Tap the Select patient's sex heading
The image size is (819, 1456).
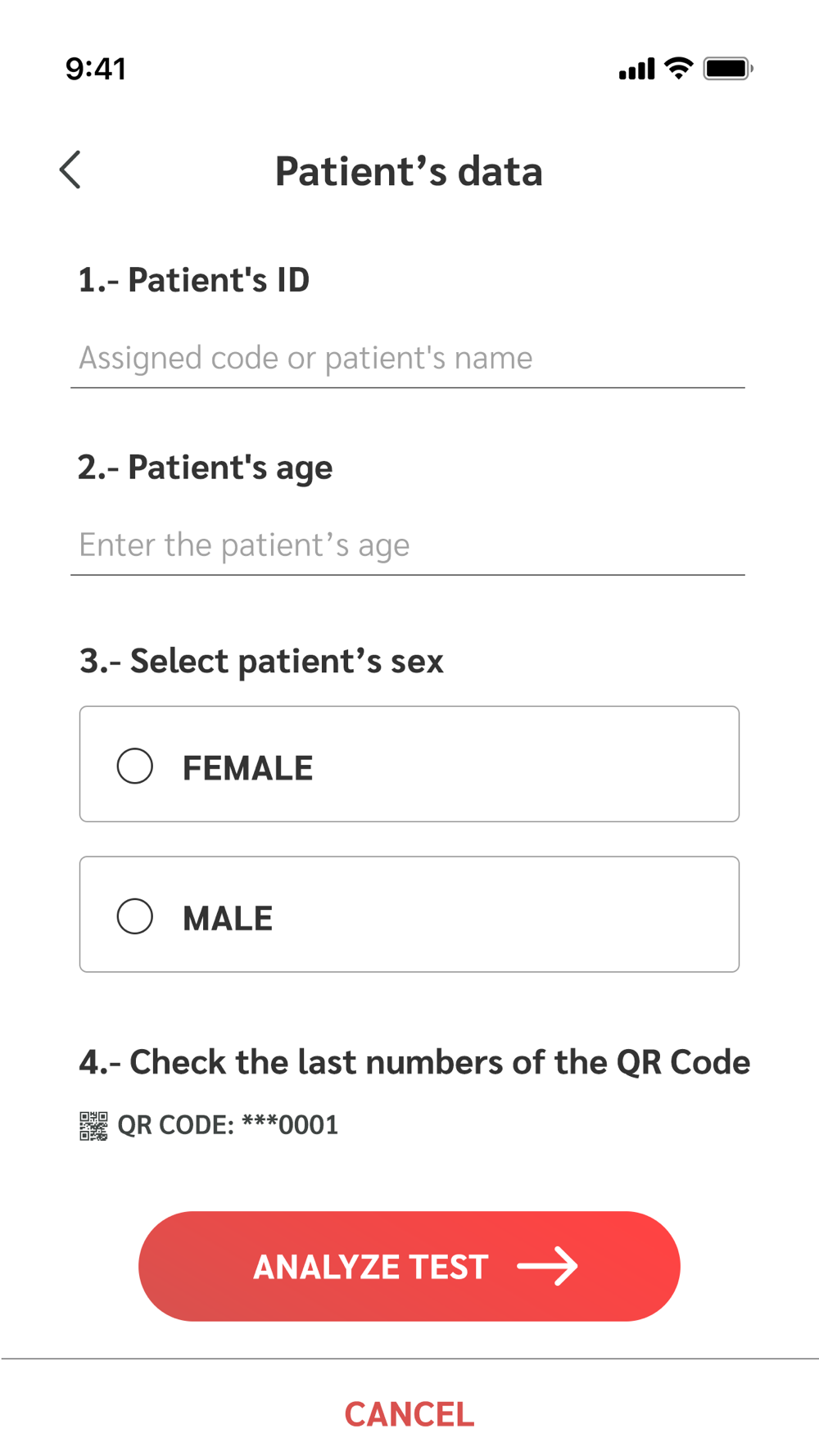(x=261, y=661)
